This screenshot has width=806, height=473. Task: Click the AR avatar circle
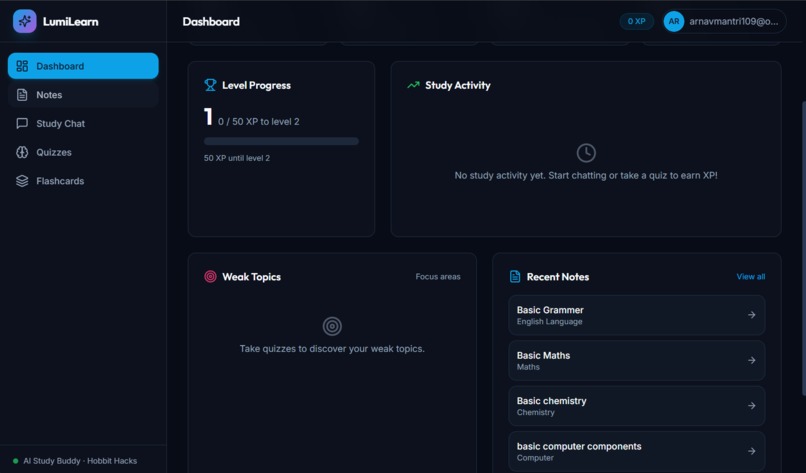(x=673, y=22)
